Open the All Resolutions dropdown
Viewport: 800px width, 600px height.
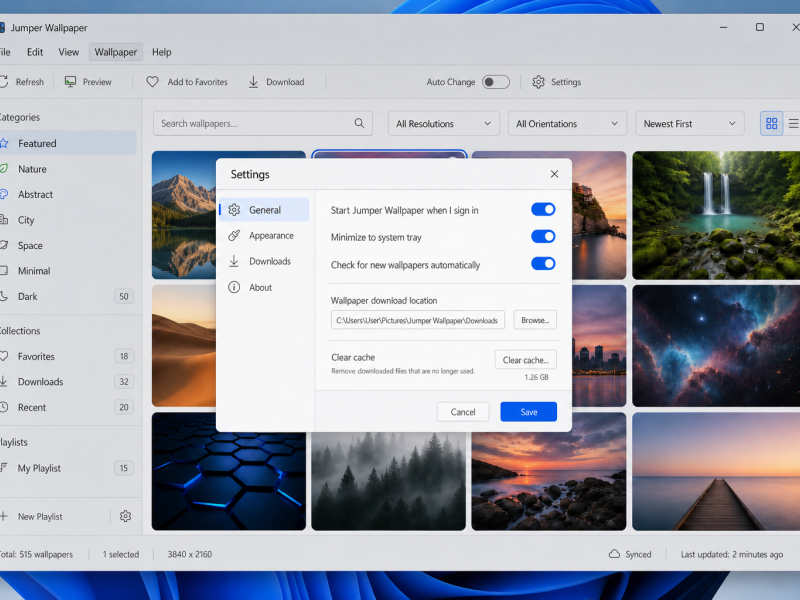[x=444, y=123]
